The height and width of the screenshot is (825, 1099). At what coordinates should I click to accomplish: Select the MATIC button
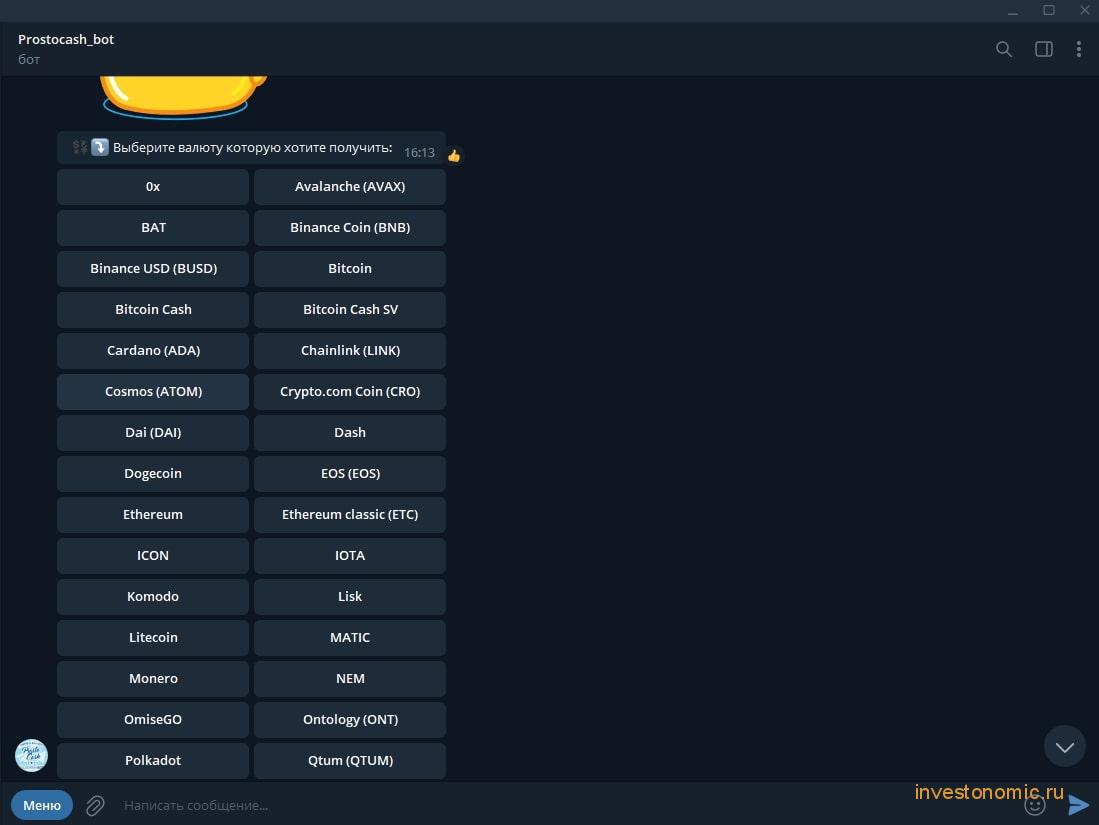[350, 638]
